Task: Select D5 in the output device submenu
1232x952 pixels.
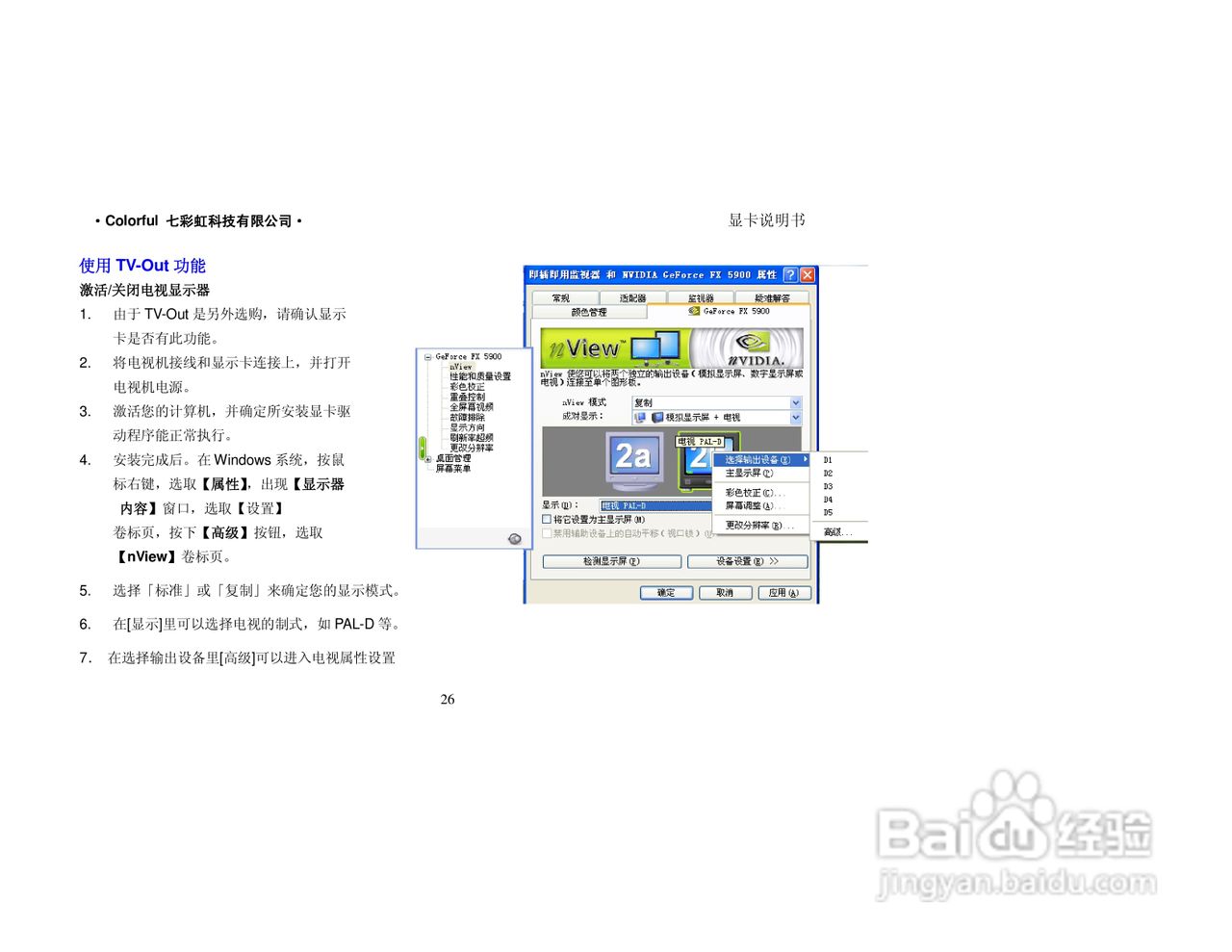Action: [828, 513]
